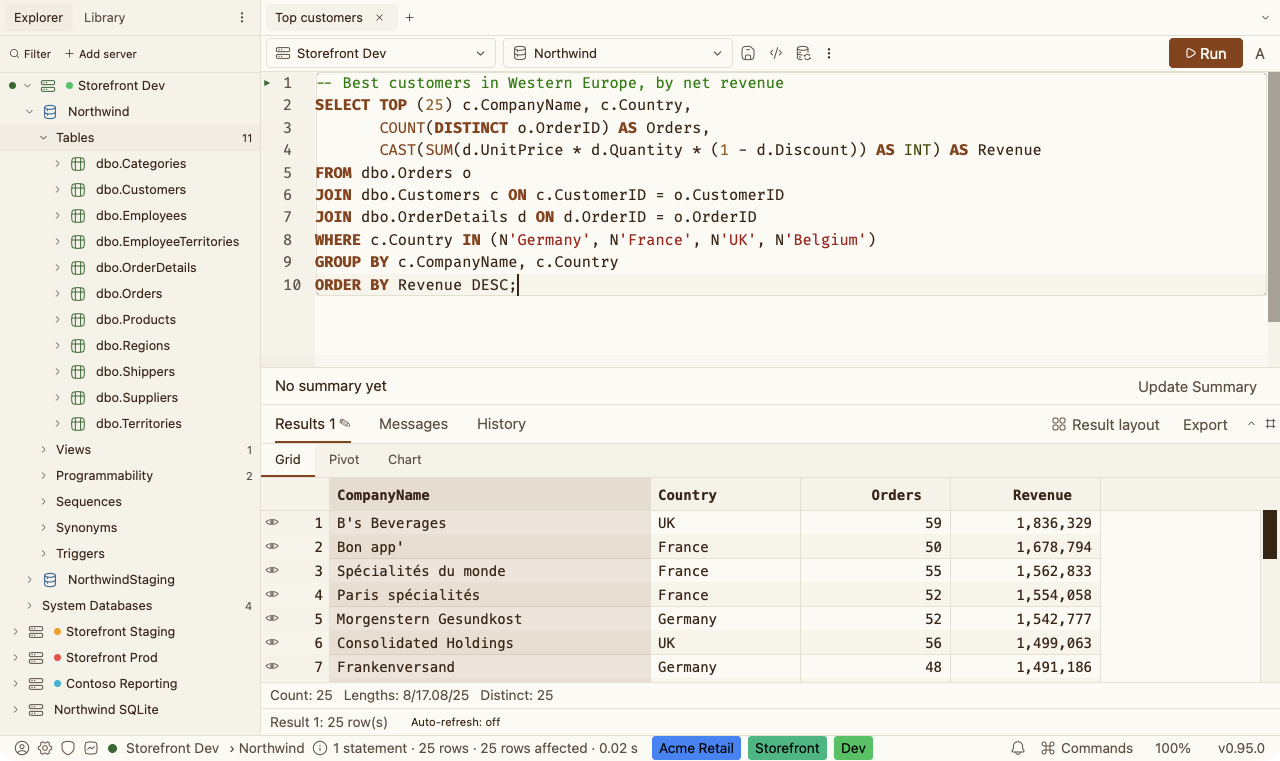
Task: Collapse the Tables folder
Action: (43, 138)
